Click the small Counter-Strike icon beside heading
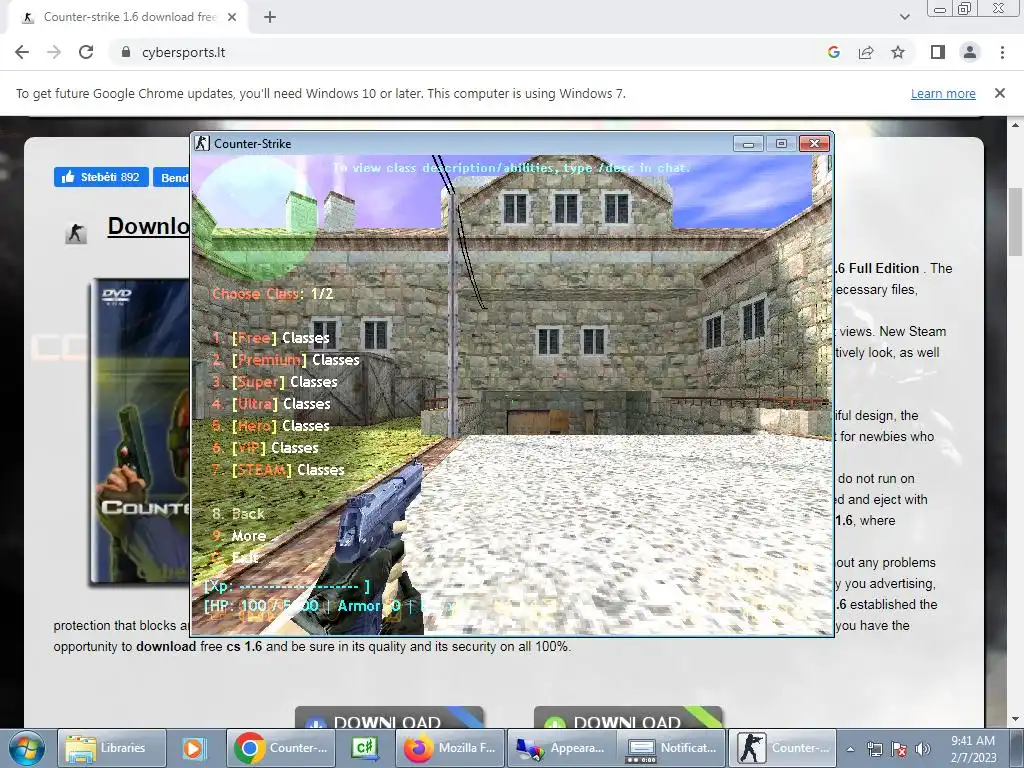 pos(76,234)
